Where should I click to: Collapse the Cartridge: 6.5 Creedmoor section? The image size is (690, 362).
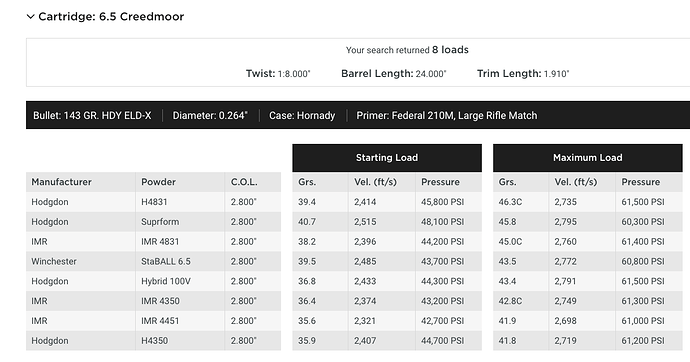tap(30, 17)
